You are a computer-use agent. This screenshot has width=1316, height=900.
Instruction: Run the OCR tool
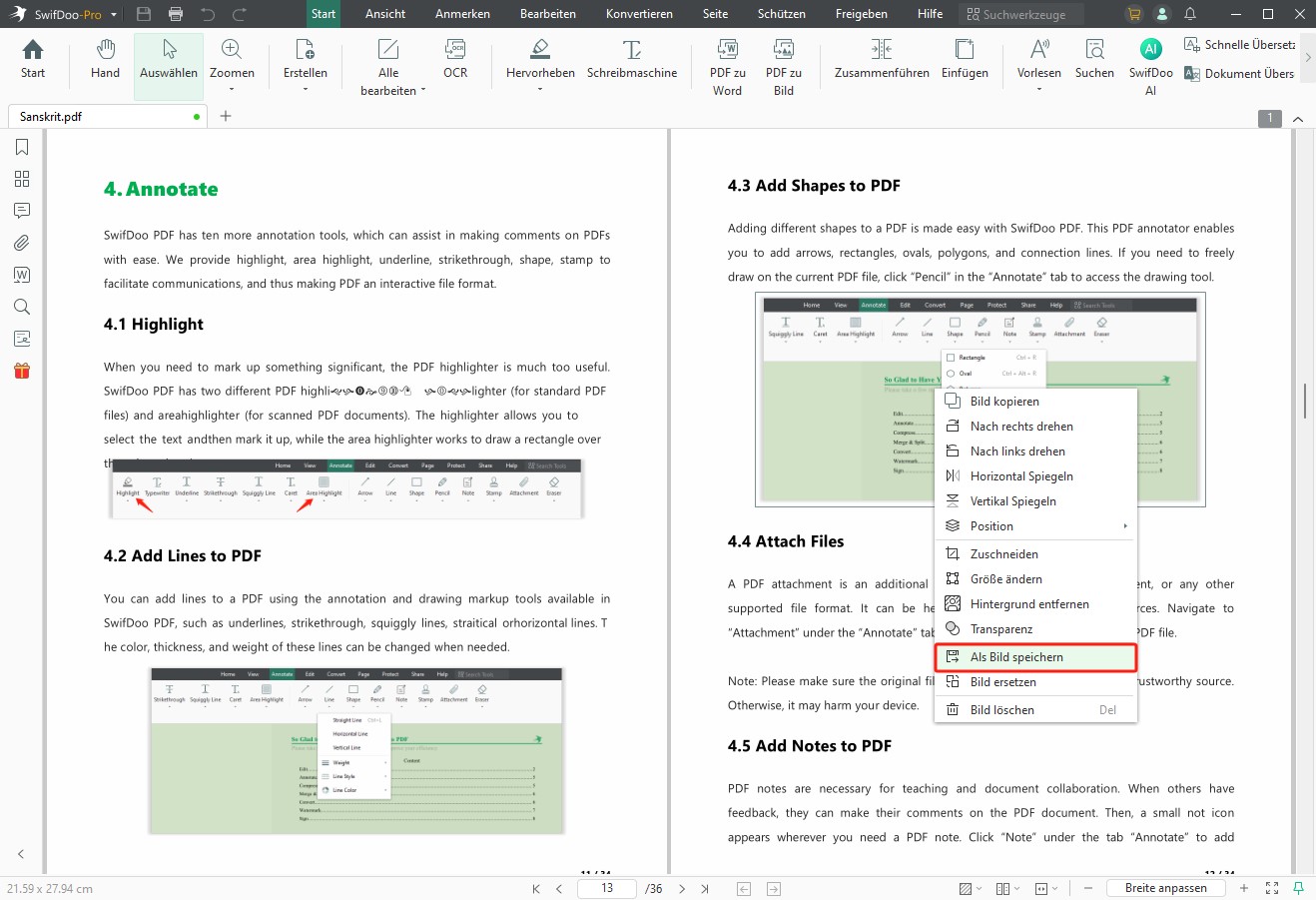click(455, 60)
